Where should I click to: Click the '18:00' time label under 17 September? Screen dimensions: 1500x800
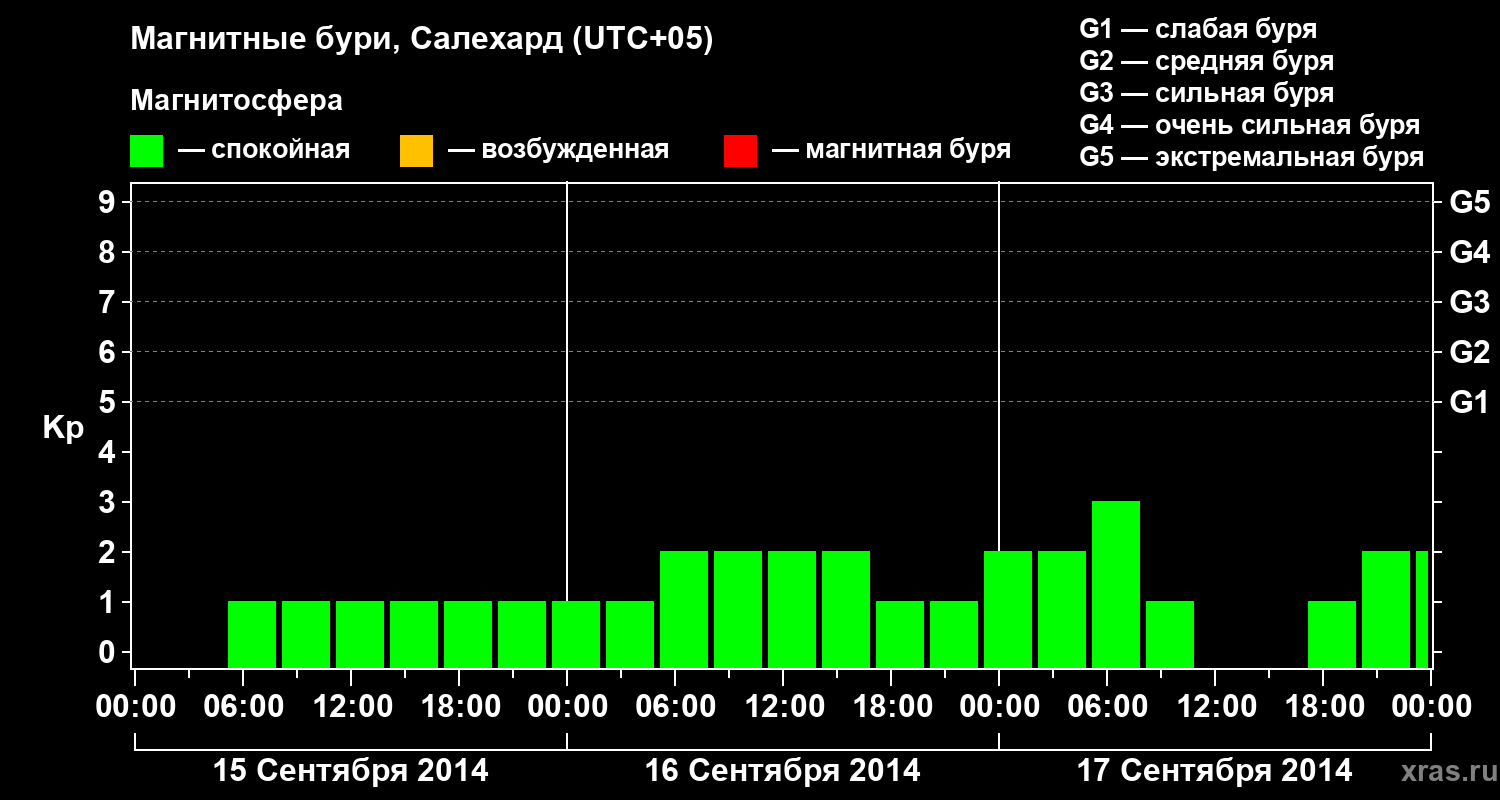(1323, 707)
